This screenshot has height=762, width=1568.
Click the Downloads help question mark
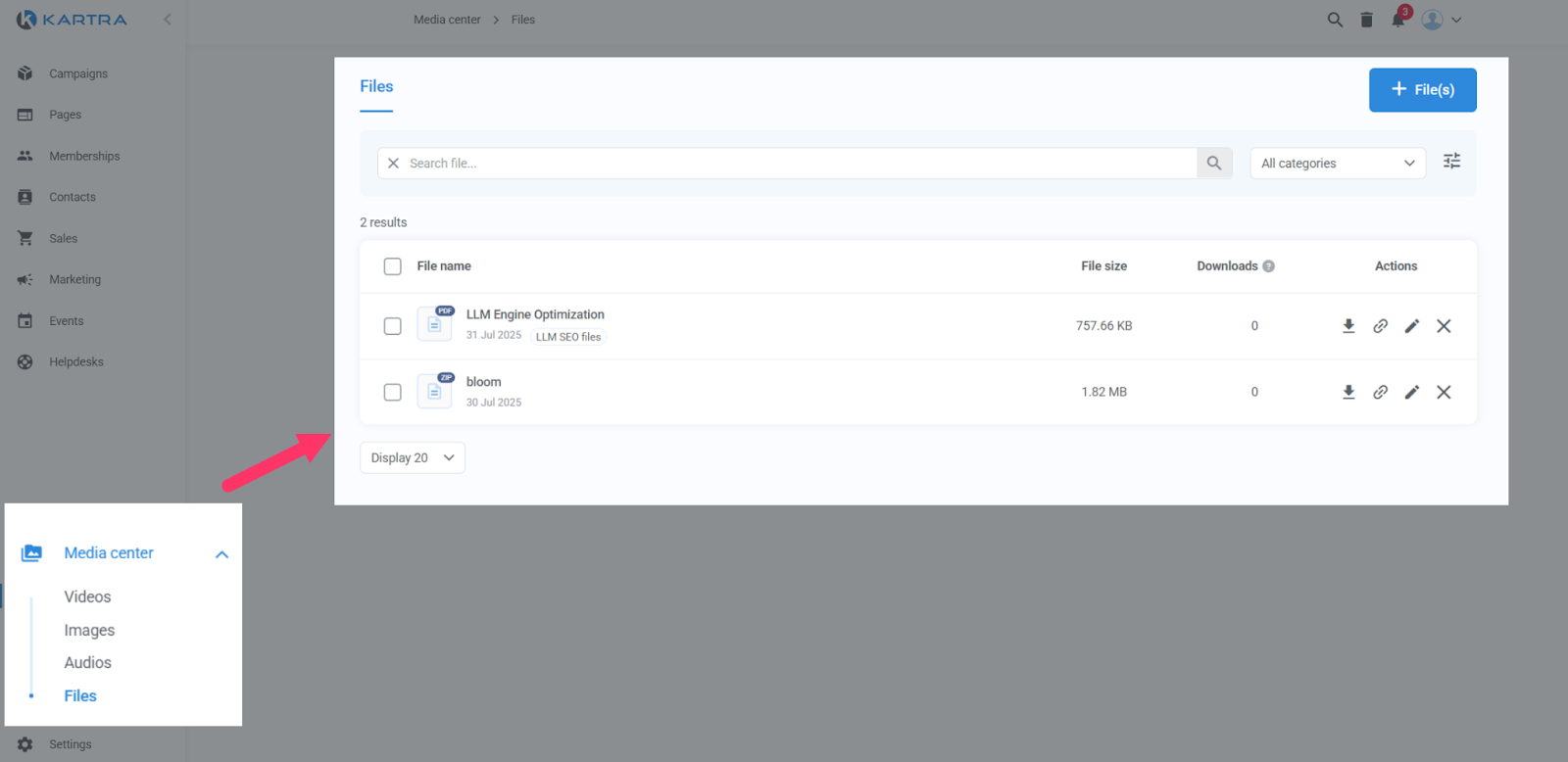click(1268, 266)
